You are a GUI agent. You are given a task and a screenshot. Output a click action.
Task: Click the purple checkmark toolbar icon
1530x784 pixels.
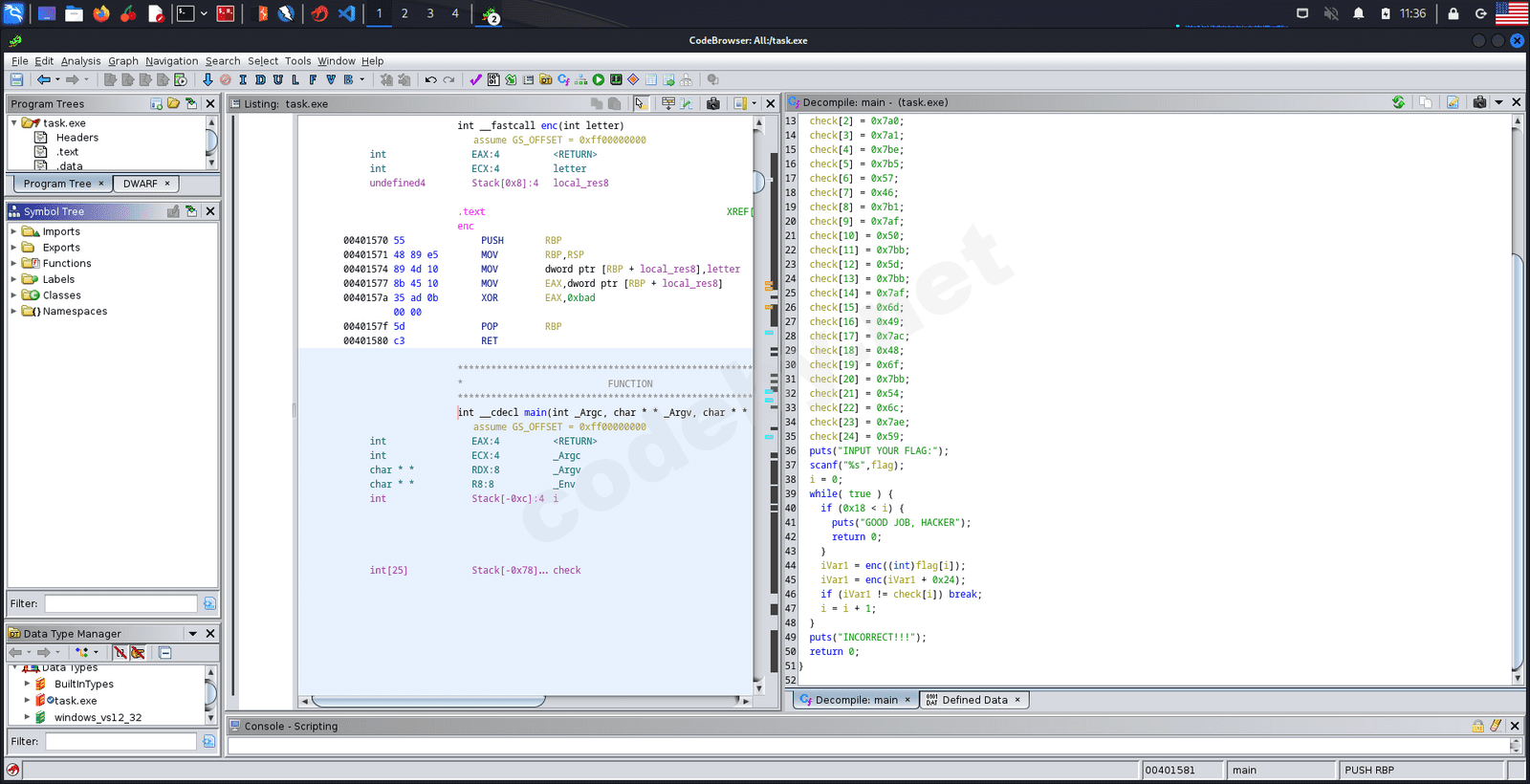(475, 80)
